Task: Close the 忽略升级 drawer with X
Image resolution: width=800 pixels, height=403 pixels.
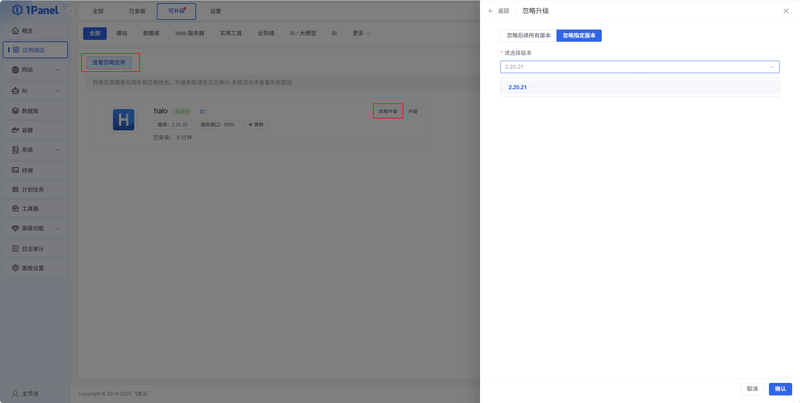Action: (x=786, y=11)
